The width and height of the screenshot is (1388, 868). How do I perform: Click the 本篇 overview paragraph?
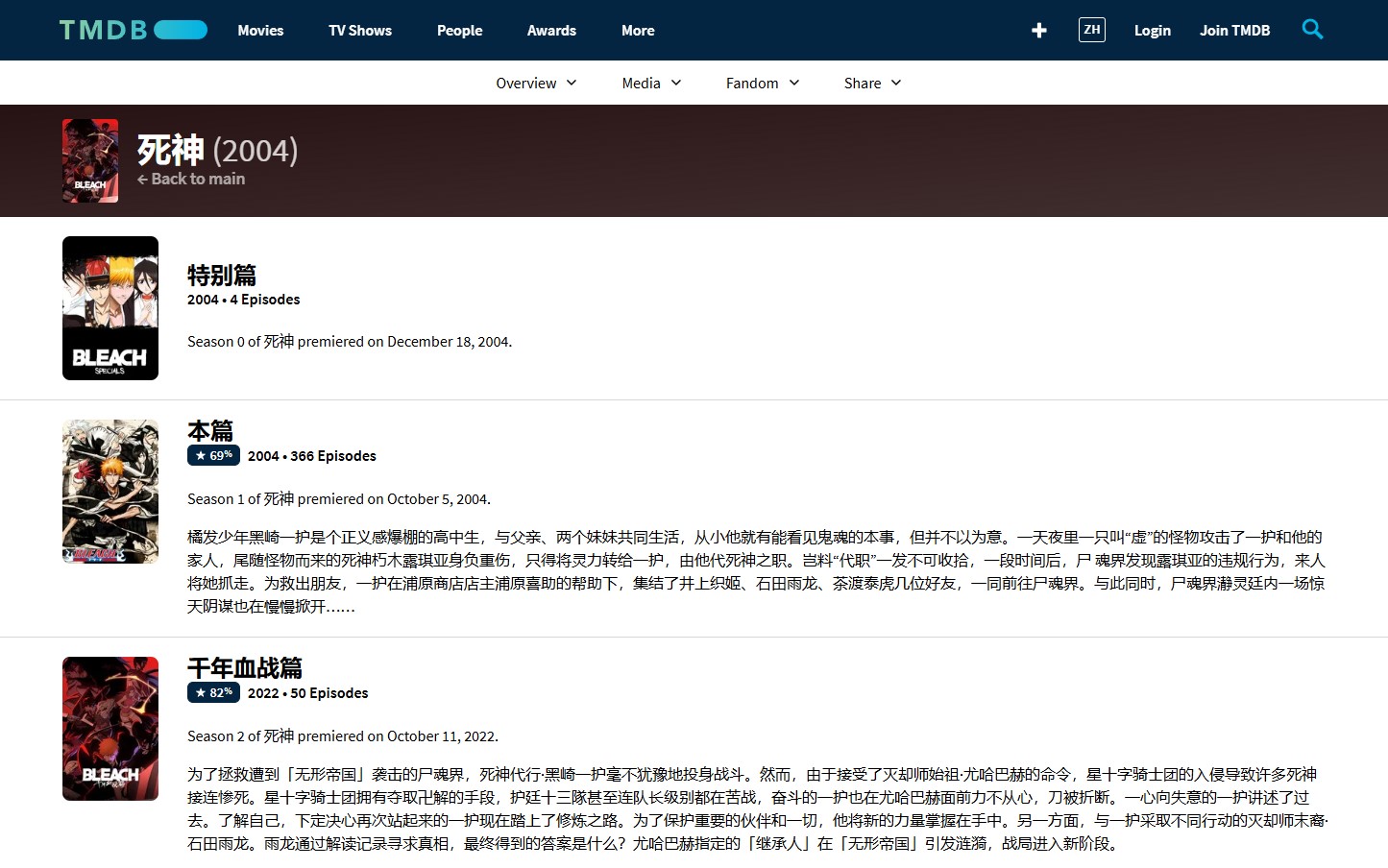756,571
